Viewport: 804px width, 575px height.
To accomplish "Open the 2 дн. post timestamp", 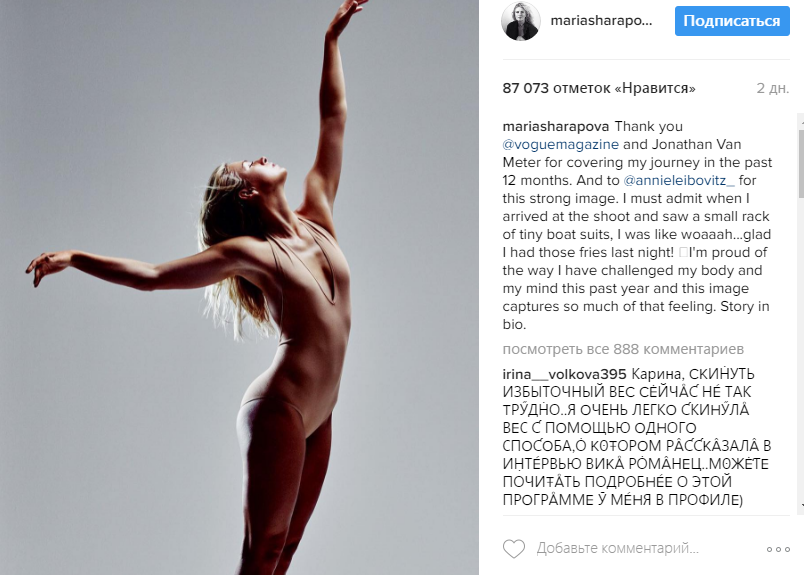I will click(x=773, y=88).
